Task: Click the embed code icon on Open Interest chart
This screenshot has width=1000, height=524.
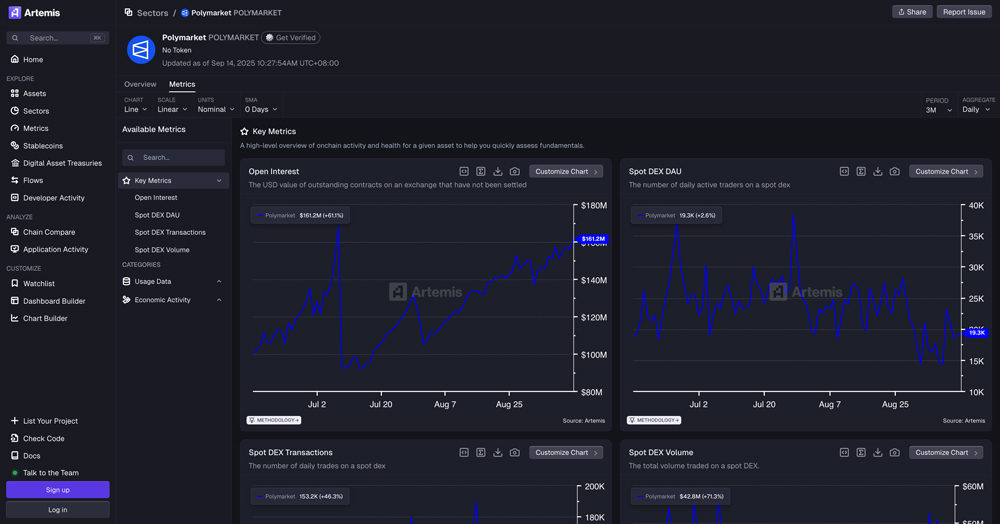Action: [464, 172]
